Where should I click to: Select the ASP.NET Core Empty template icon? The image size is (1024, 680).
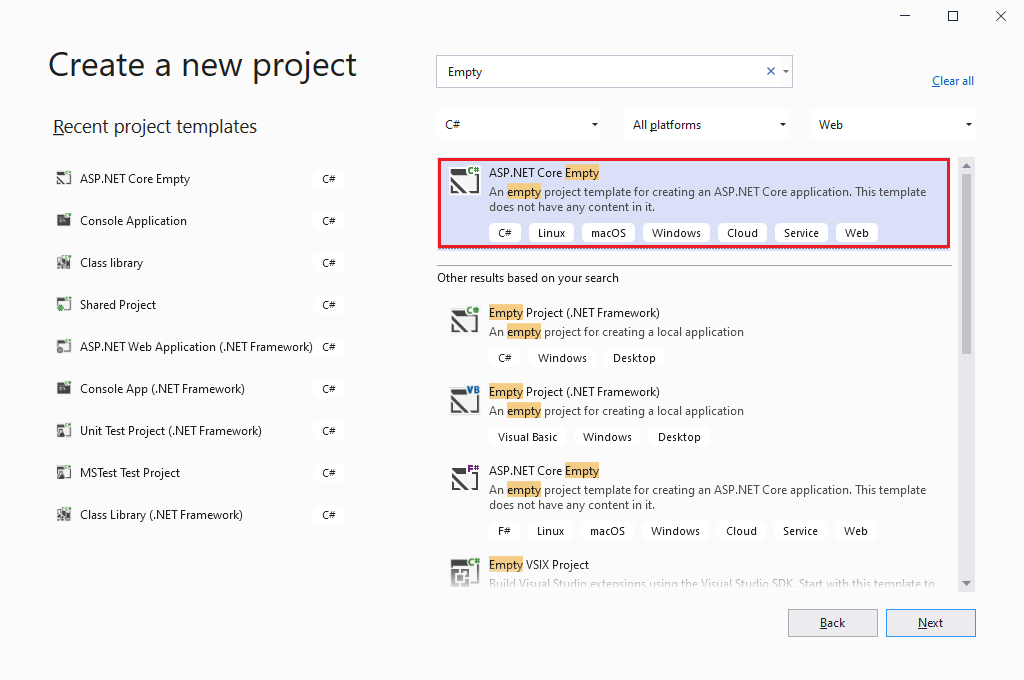pyautogui.click(x=464, y=180)
